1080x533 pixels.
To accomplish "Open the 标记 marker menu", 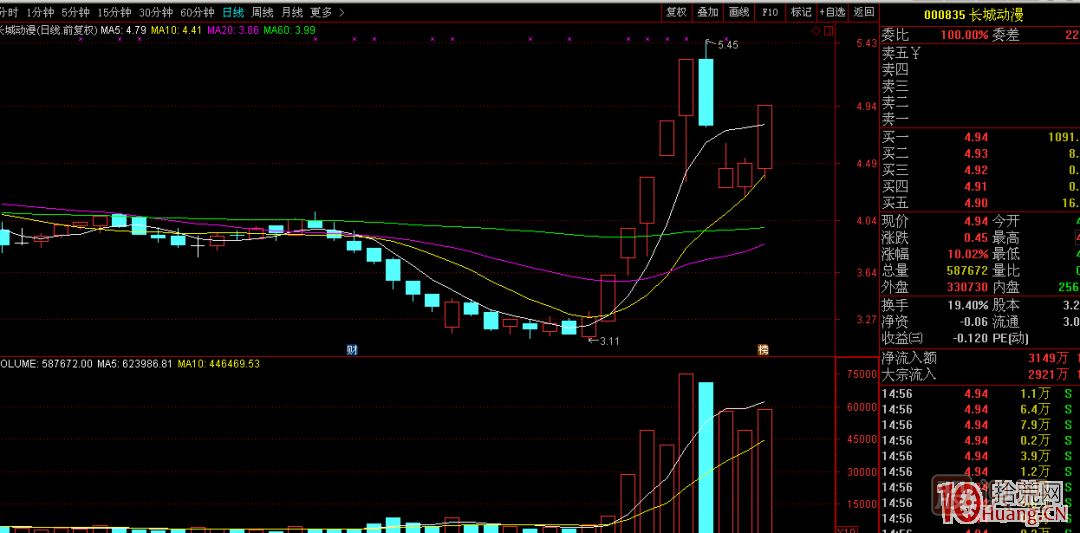I will pyautogui.click(x=801, y=12).
